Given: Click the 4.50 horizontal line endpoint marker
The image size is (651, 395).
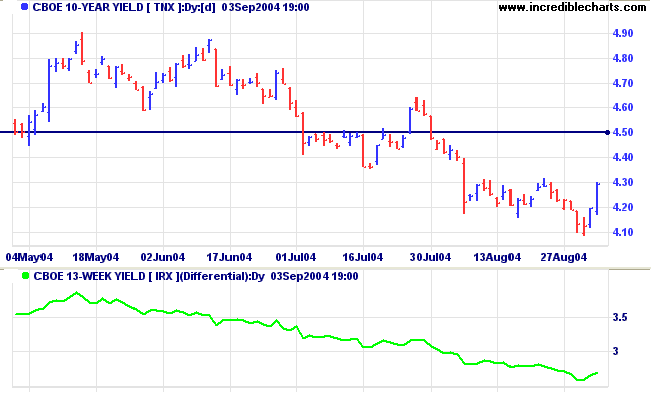Looking at the screenshot, I should (x=607, y=132).
